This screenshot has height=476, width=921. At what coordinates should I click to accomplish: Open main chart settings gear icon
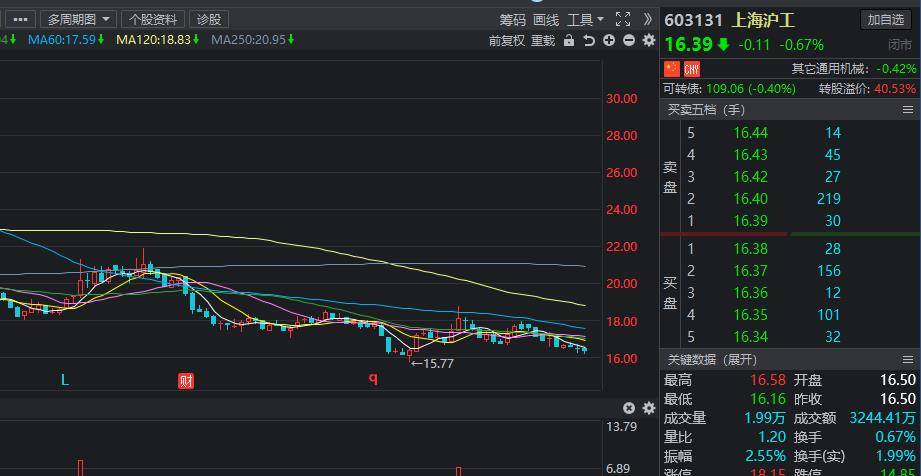point(648,41)
